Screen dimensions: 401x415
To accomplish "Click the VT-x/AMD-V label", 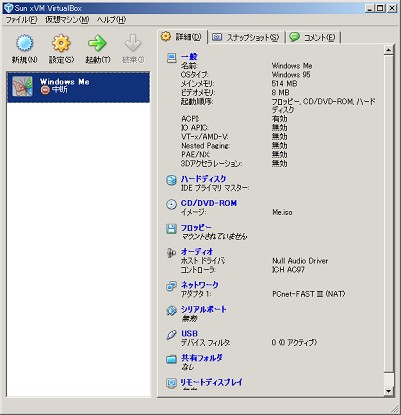I will click(x=205, y=137).
